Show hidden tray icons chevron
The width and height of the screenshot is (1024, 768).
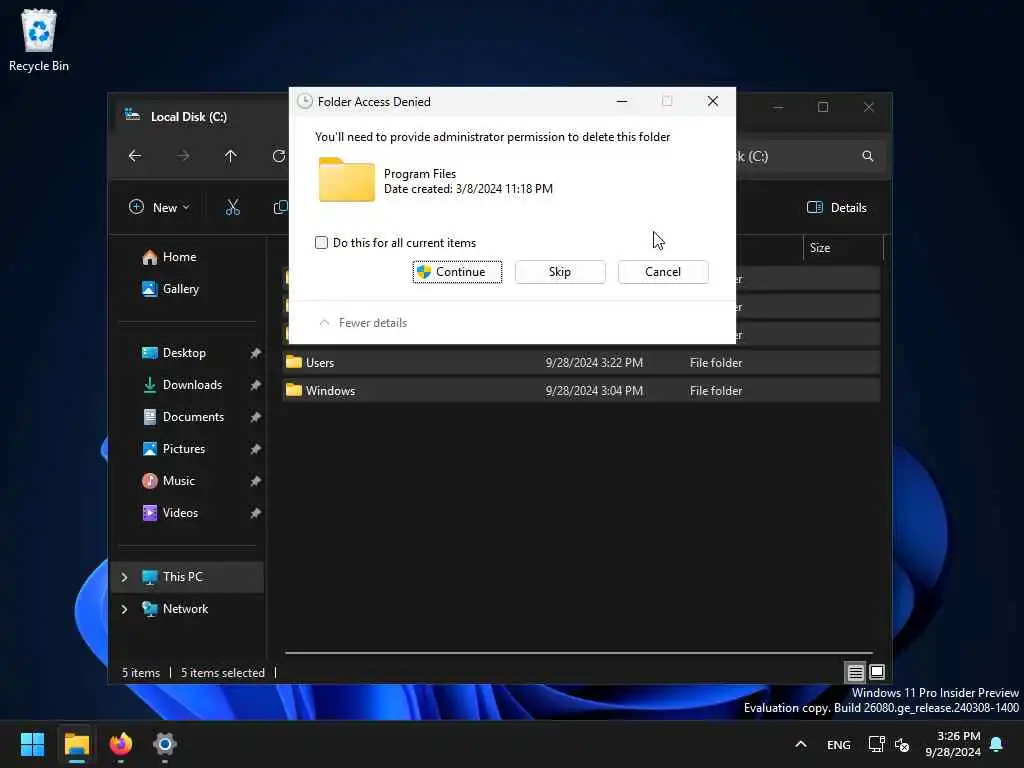click(801, 744)
